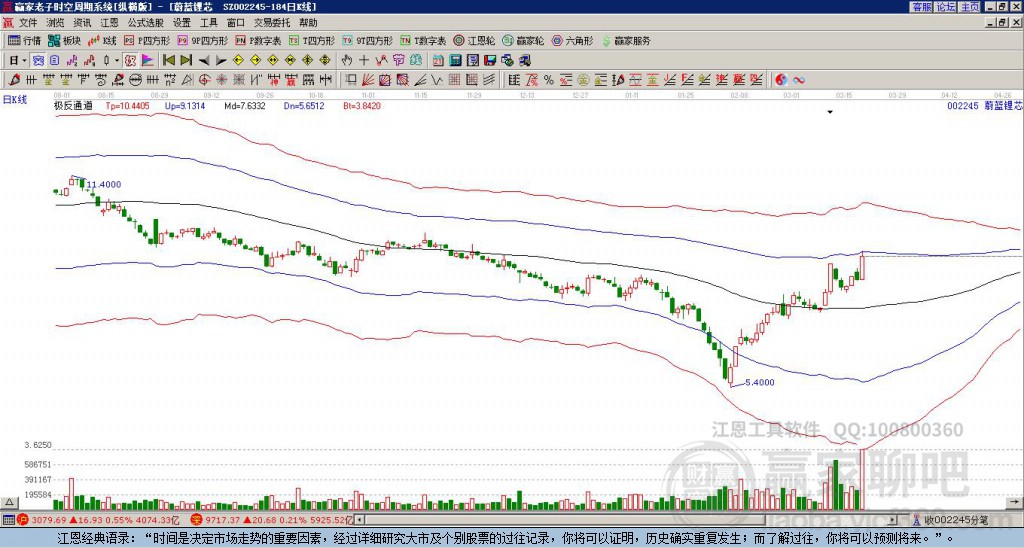Toggle the 权 price adjustment button
Screen dimensions: 1024x548
130,61
